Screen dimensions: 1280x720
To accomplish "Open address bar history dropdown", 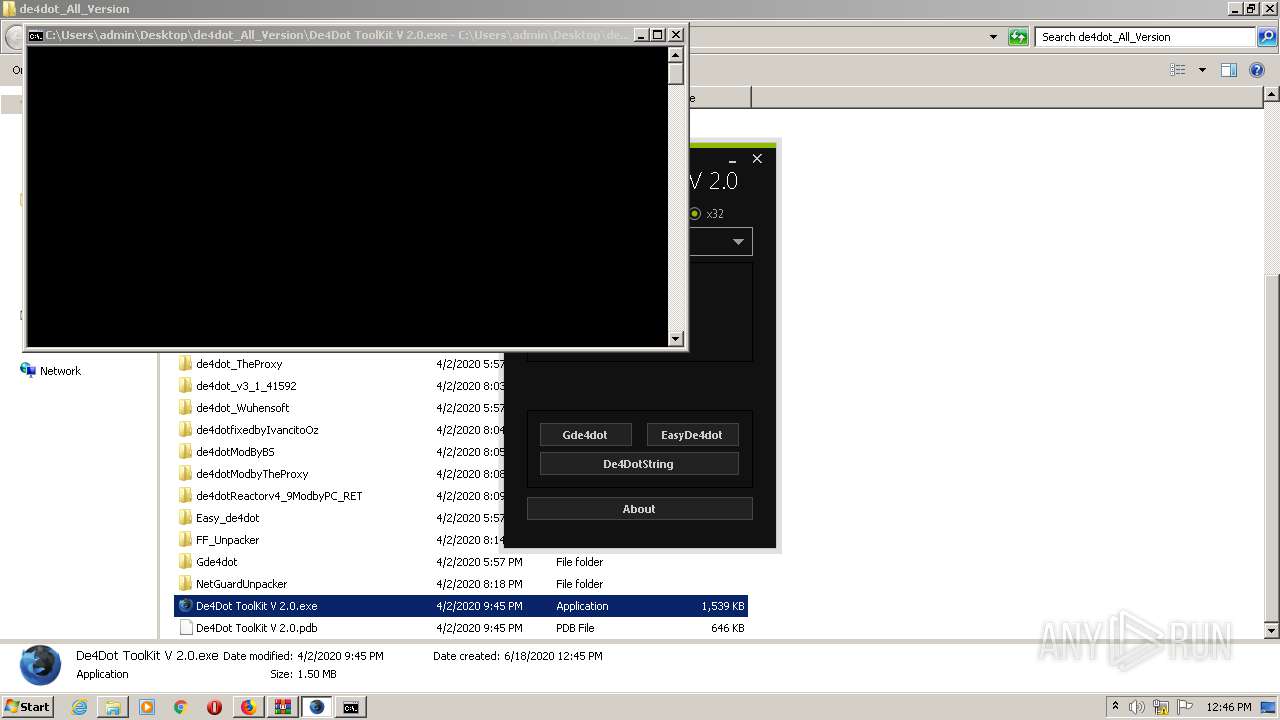I will click(x=993, y=37).
